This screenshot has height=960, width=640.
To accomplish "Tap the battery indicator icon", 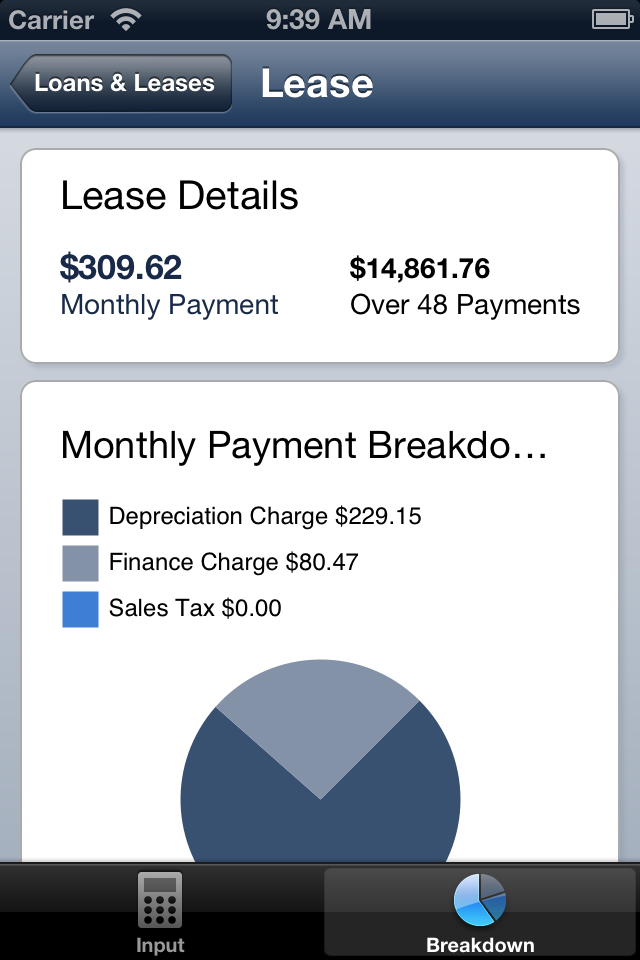I will pyautogui.click(x=612, y=20).
